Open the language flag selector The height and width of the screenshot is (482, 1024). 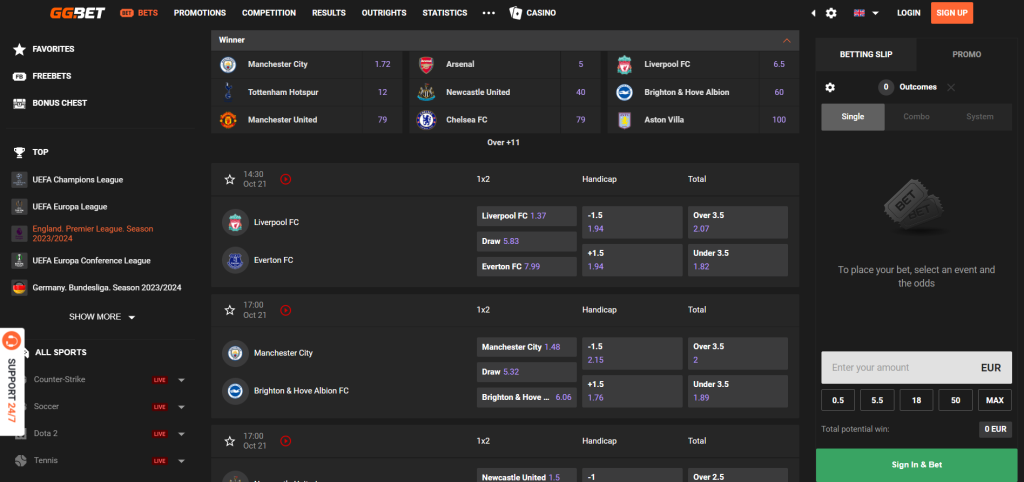(866, 13)
